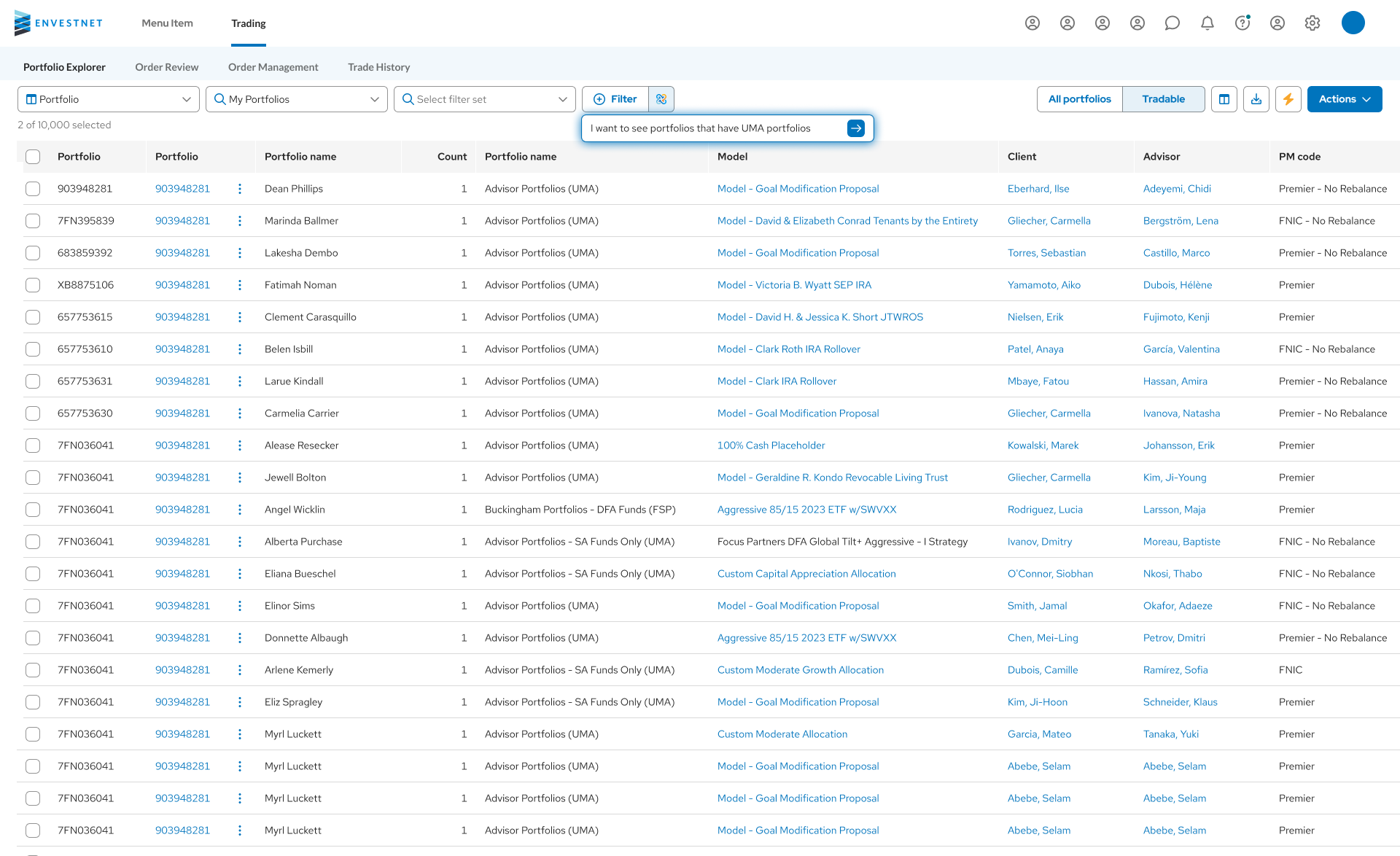Open advisor link Bergström, Lena
This screenshot has width=1400, height=856.
[1181, 221]
